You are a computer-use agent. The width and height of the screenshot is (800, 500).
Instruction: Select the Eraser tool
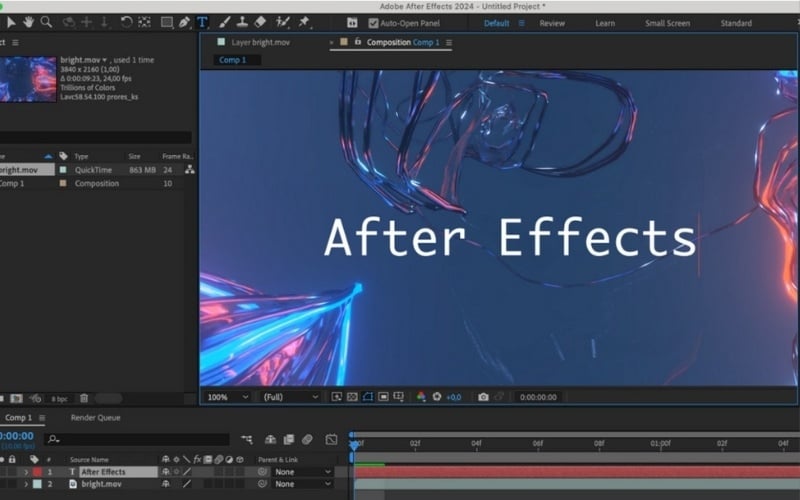pos(260,22)
